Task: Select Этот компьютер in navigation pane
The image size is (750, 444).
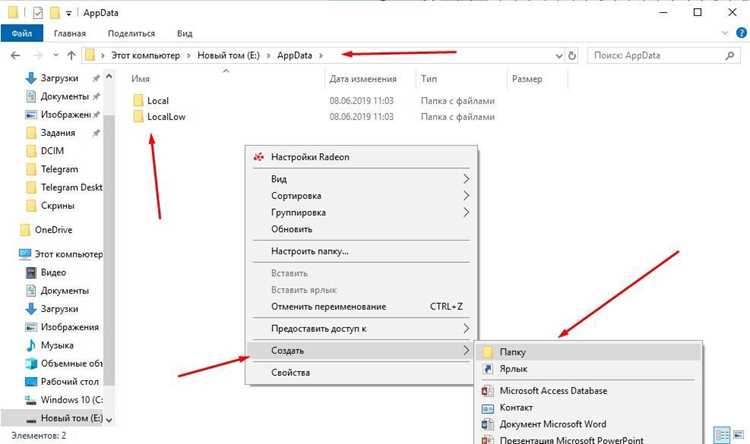Action: 68,254
